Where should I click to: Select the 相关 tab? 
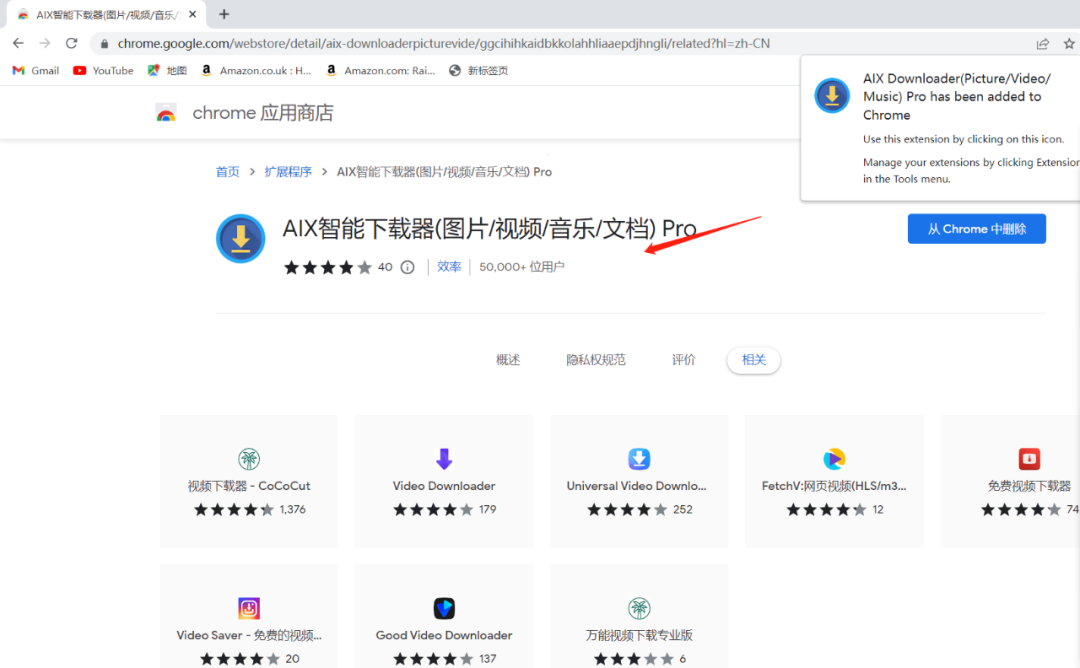[x=753, y=359]
